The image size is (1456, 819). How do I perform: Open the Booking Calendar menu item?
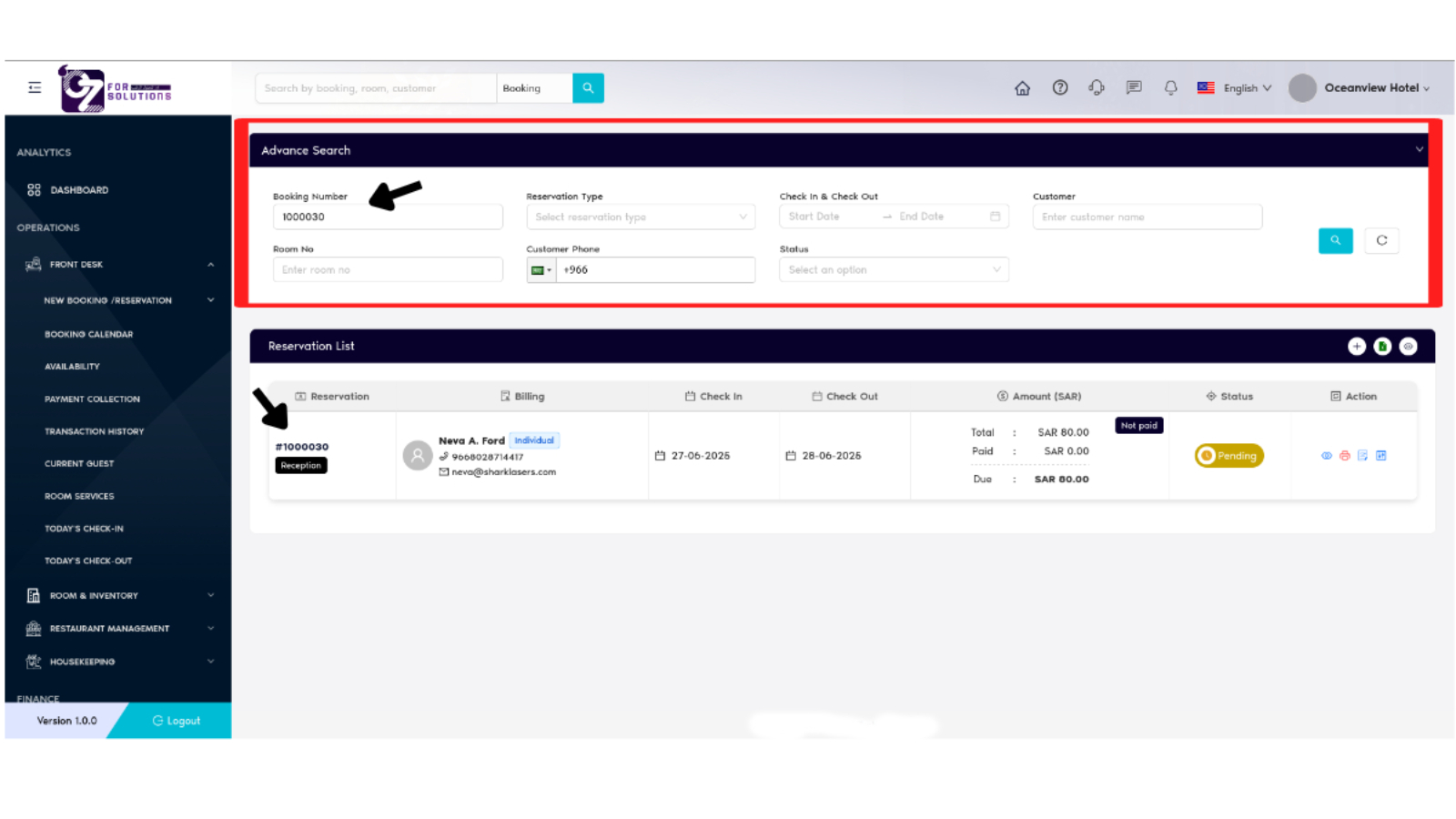pyautogui.click(x=88, y=334)
